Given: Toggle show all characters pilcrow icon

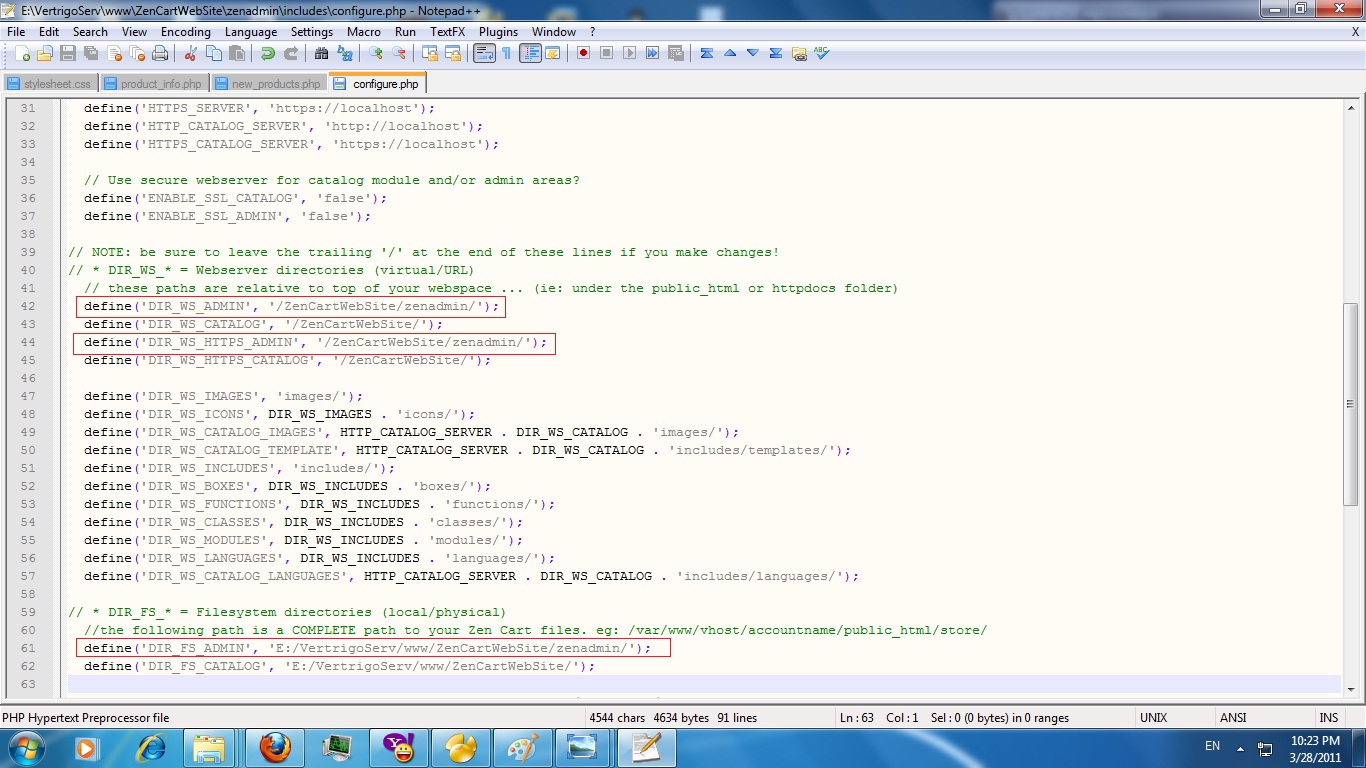Looking at the screenshot, I should (507, 53).
